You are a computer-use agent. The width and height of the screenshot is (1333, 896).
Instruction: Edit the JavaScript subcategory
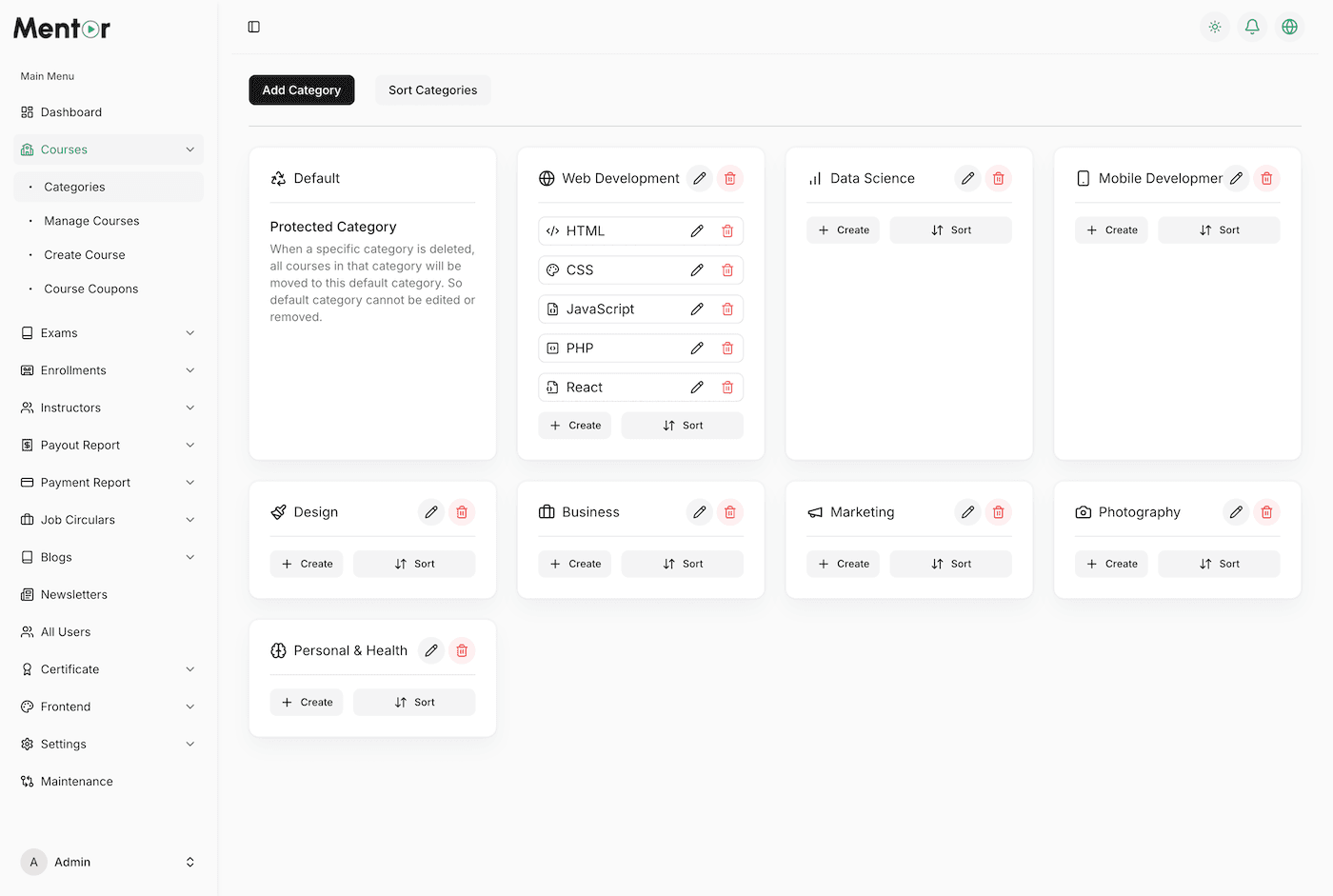697,309
